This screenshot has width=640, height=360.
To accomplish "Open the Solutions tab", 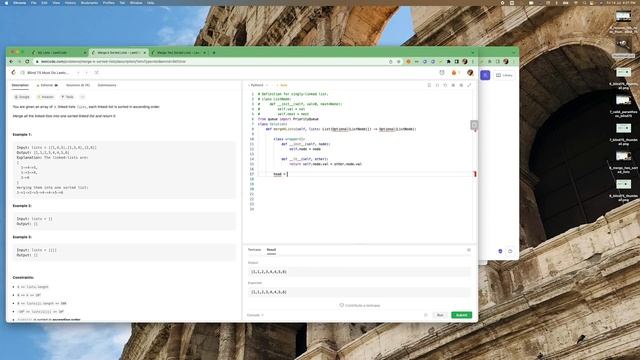I will pyautogui.click(x=78, y=85).
